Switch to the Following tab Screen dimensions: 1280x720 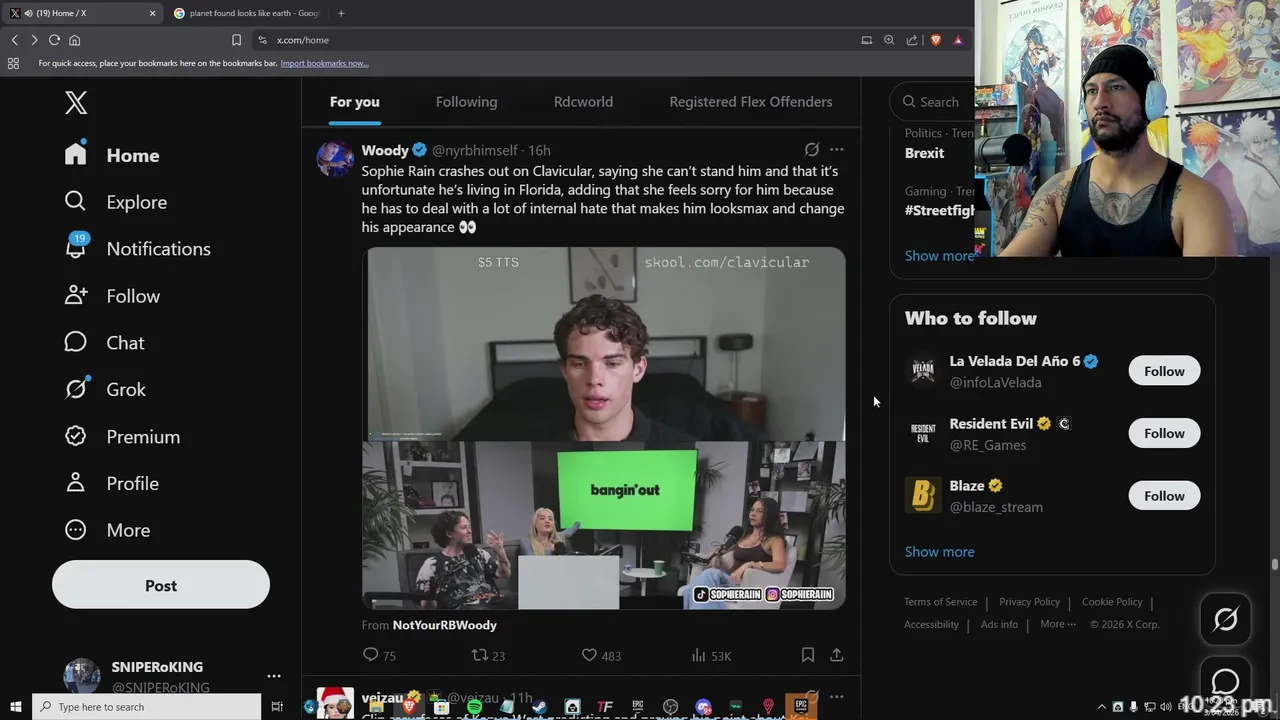click(466, 102)
